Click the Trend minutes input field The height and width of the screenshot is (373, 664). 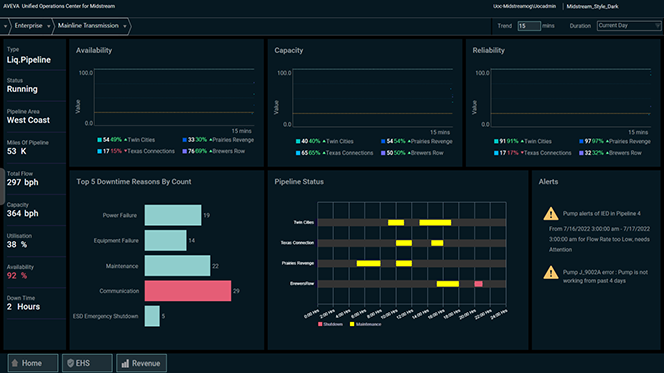pyautogui.click(x=529, y=26)
